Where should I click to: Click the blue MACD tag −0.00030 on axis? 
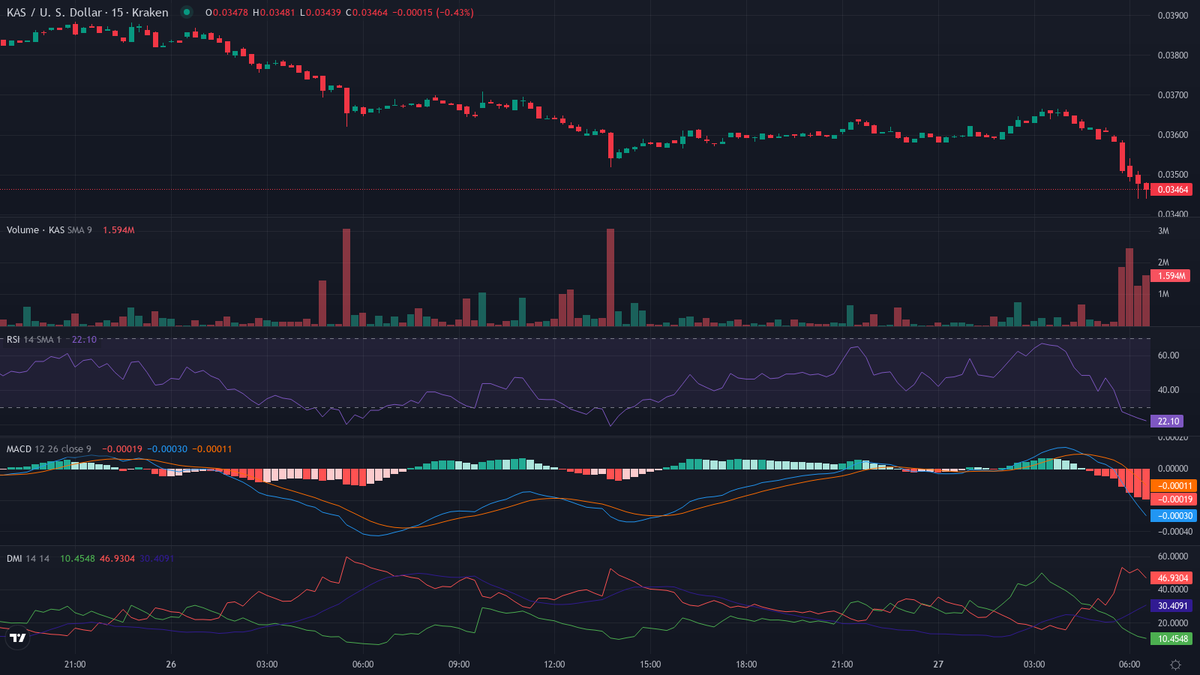click(x=1172, y=515)
